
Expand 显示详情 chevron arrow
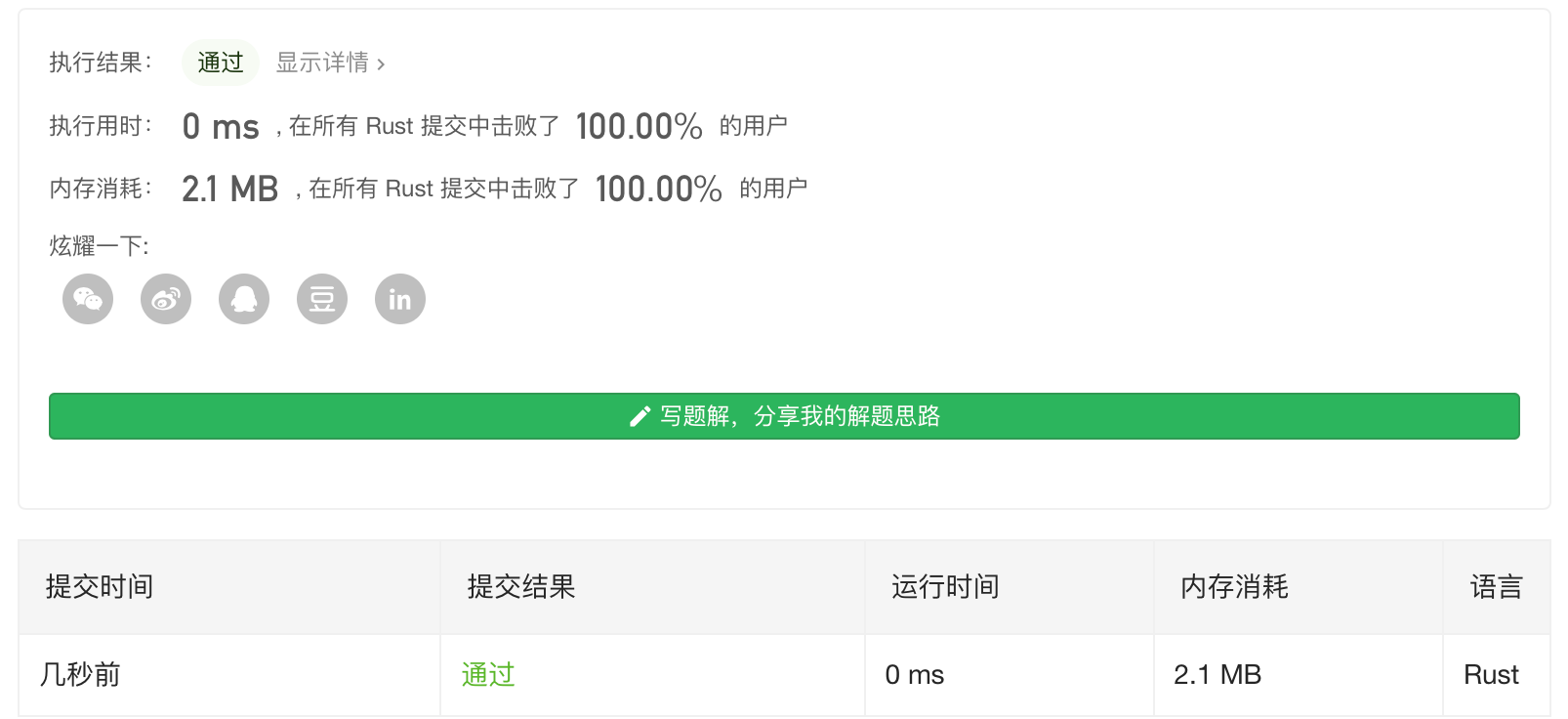381,64
